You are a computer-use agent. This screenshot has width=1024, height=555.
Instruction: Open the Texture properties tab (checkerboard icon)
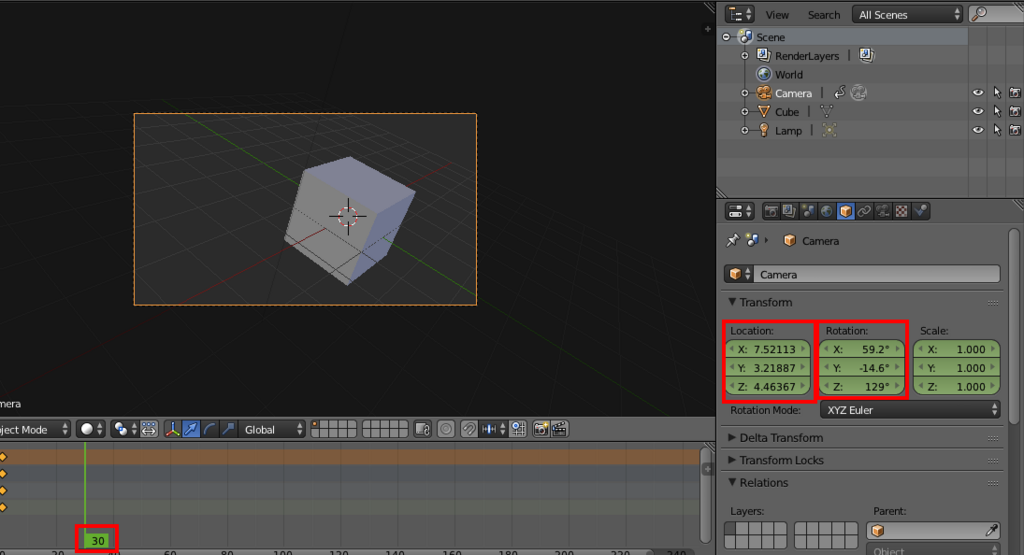point(902,211)
